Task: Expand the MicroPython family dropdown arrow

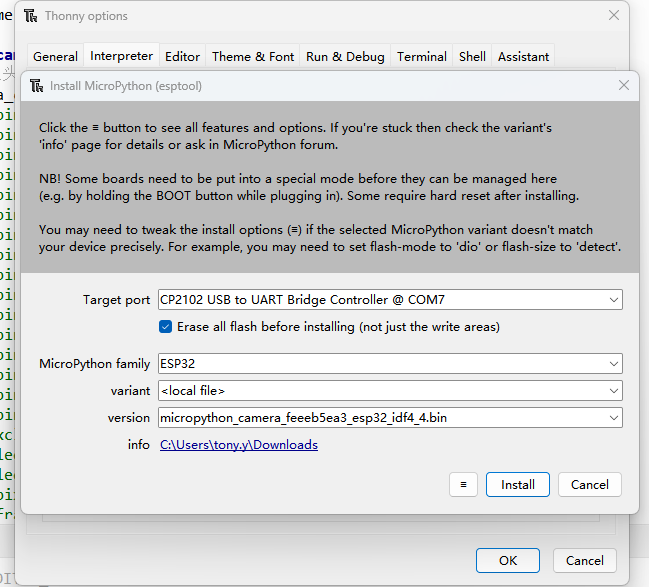Action: [613, 364]
